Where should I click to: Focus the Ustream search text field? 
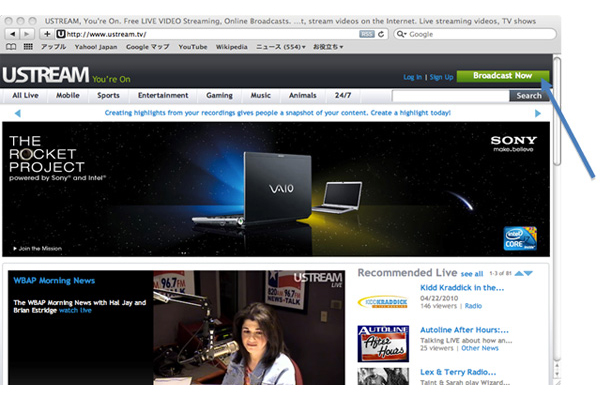coord(451,96)
